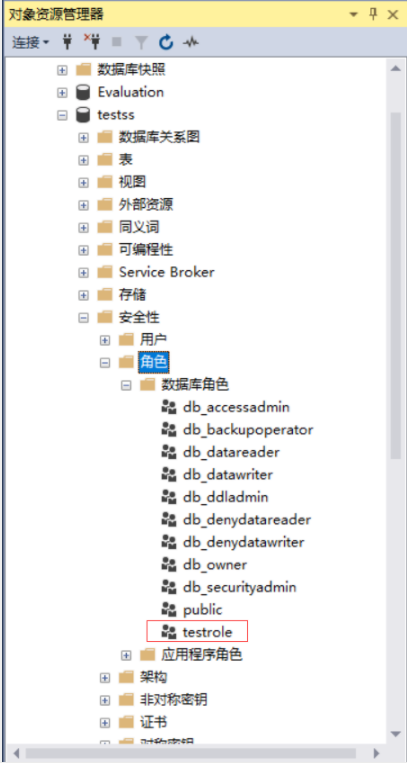Click the Stop square icon in toolbar
The image size is (407, 764).
(x=116, y=42)
